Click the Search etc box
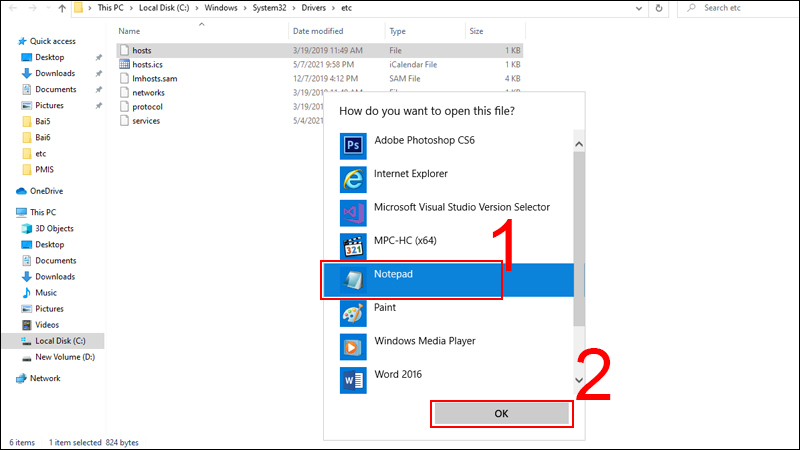The width and height of the screenshot is (800, 450). [738, 8]
